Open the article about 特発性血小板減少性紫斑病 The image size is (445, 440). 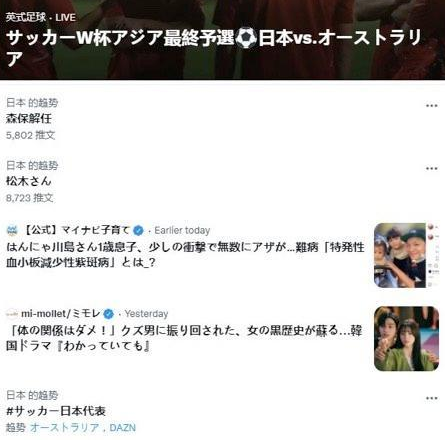(185, 255)
